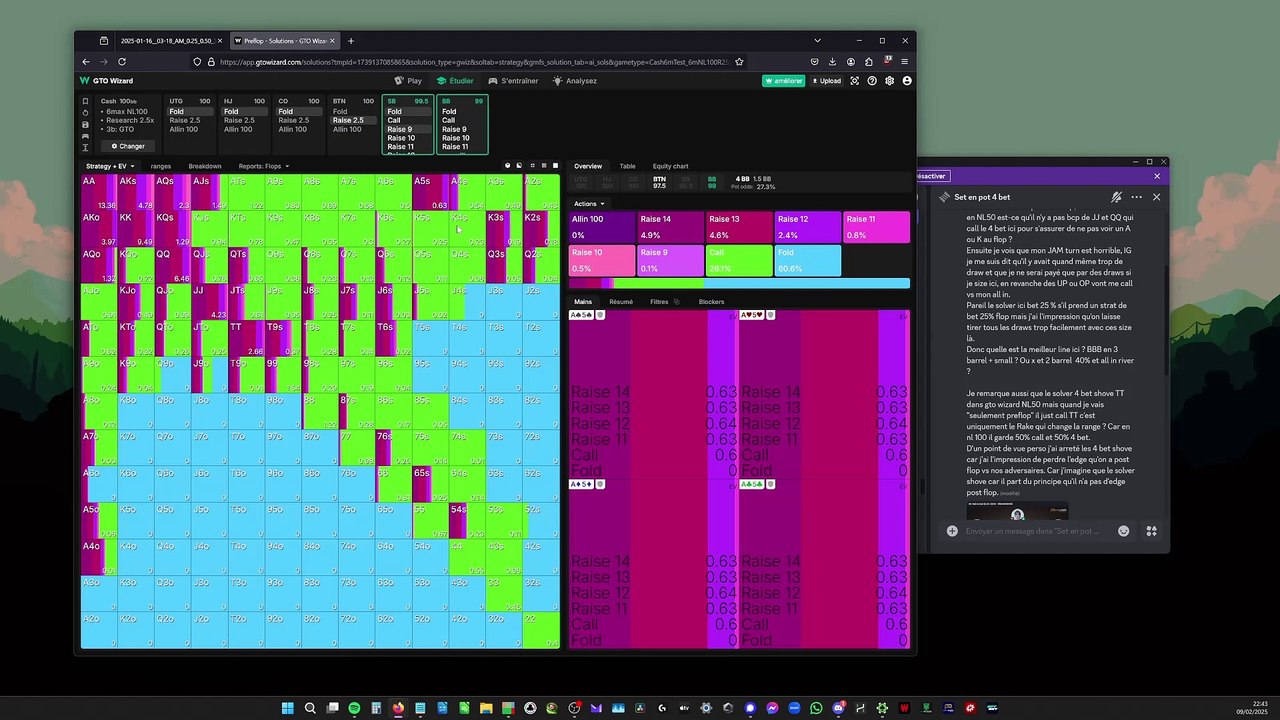Screen dimensions: 1280x720
Task: Switch to the Table tab
Action: 627,166
